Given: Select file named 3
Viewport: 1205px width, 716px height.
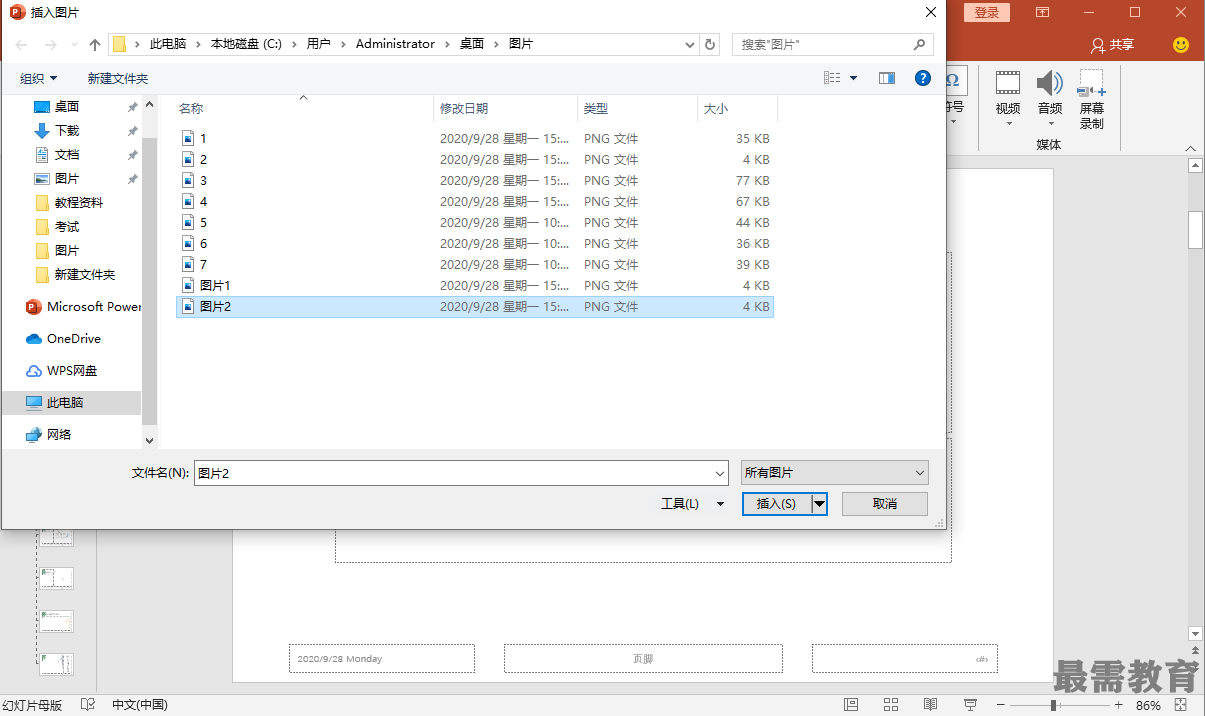Looking at the screenshot, I should 475,181.
